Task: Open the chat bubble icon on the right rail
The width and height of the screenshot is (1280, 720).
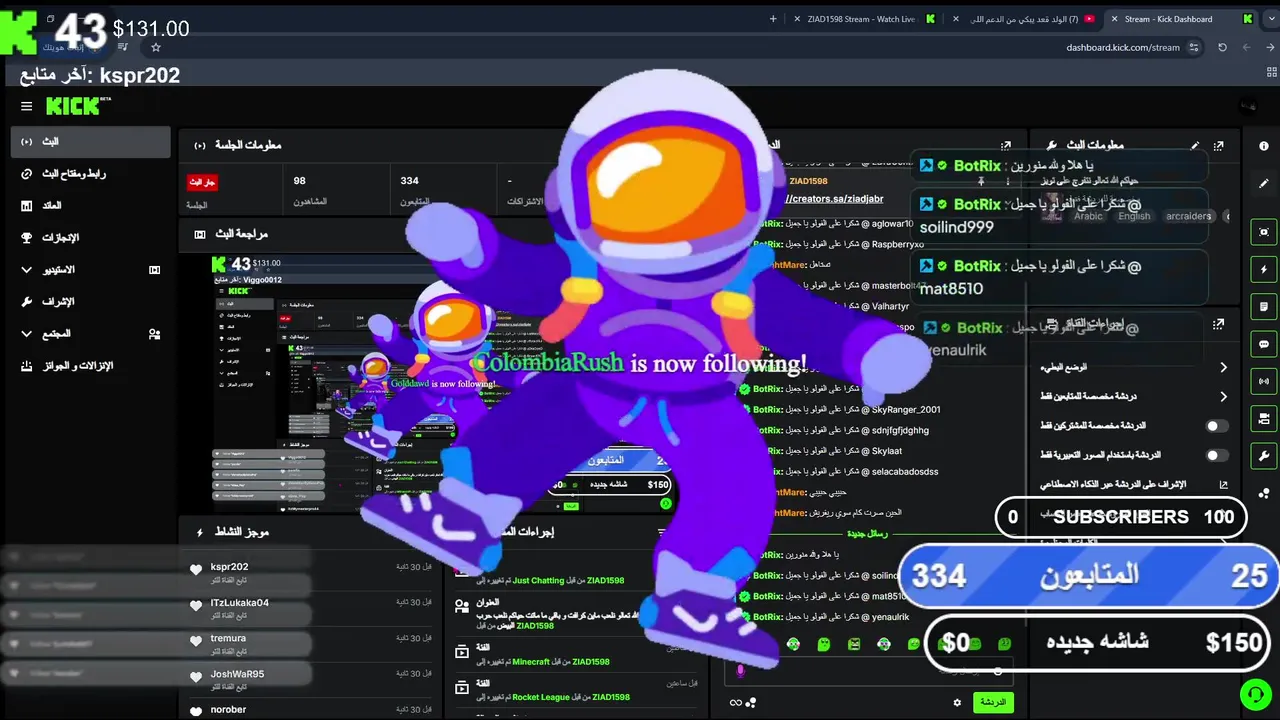Action: click(1264, 344)
